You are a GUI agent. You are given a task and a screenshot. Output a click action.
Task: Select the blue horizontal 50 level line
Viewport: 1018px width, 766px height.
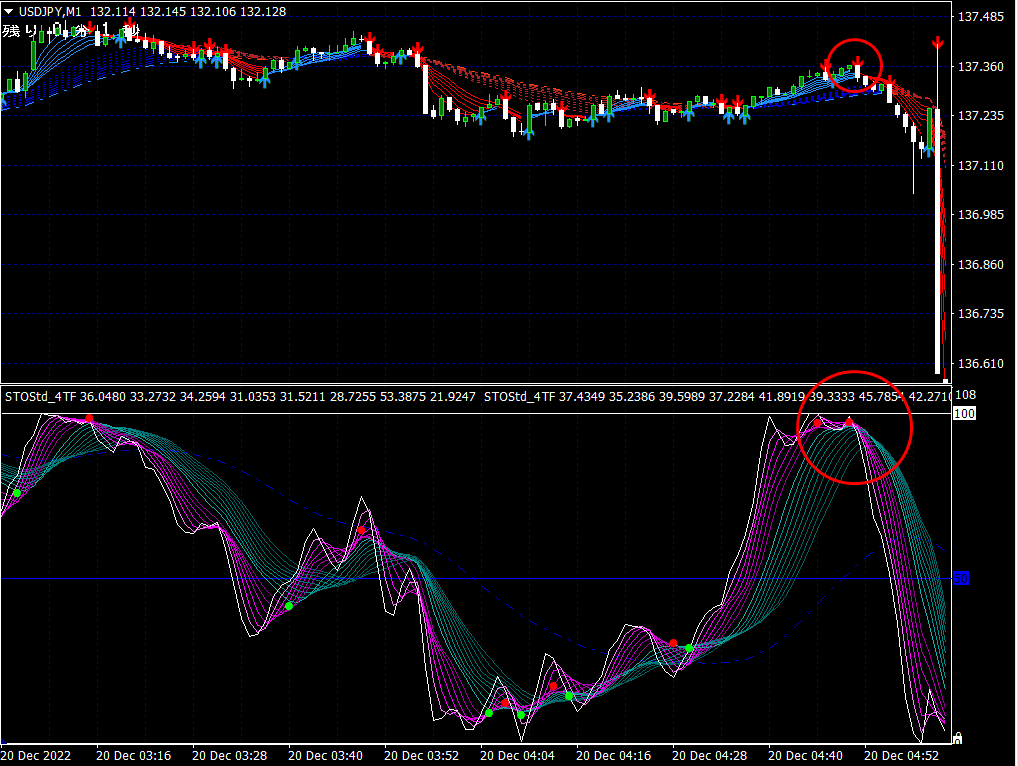point(477,578)
